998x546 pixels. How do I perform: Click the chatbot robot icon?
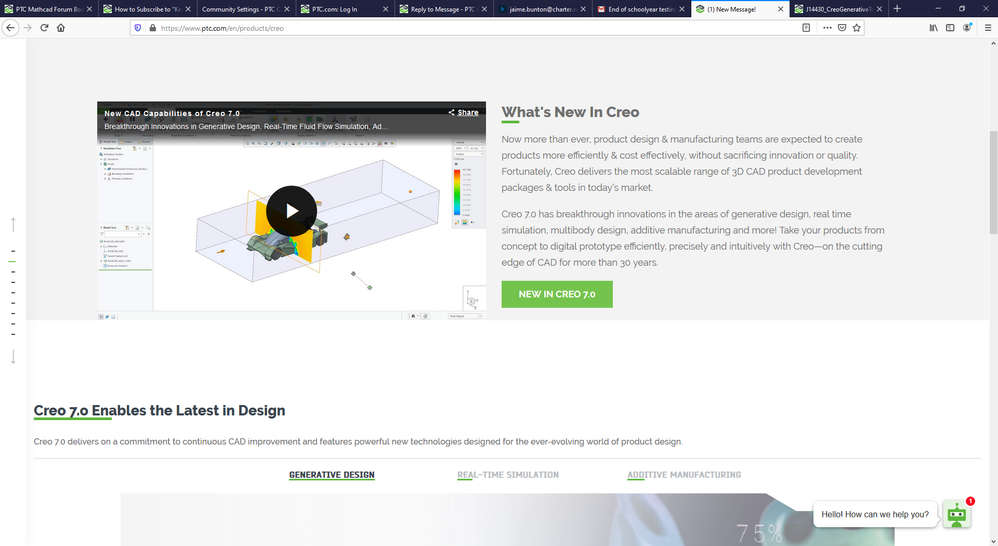(x=957, y=514)
